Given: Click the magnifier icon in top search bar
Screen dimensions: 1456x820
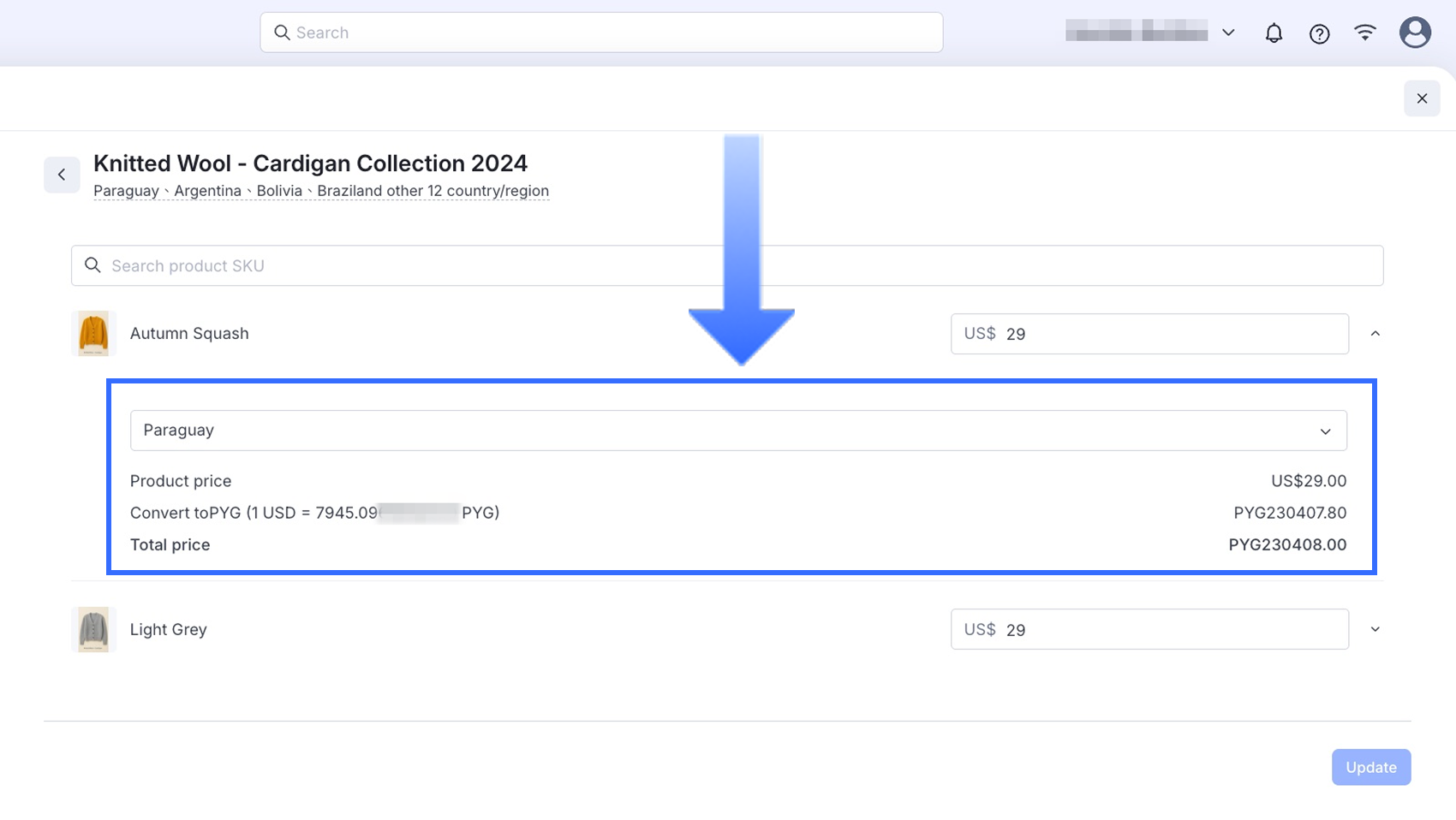Looking at the screenshot, I should [x=282, y=33].
